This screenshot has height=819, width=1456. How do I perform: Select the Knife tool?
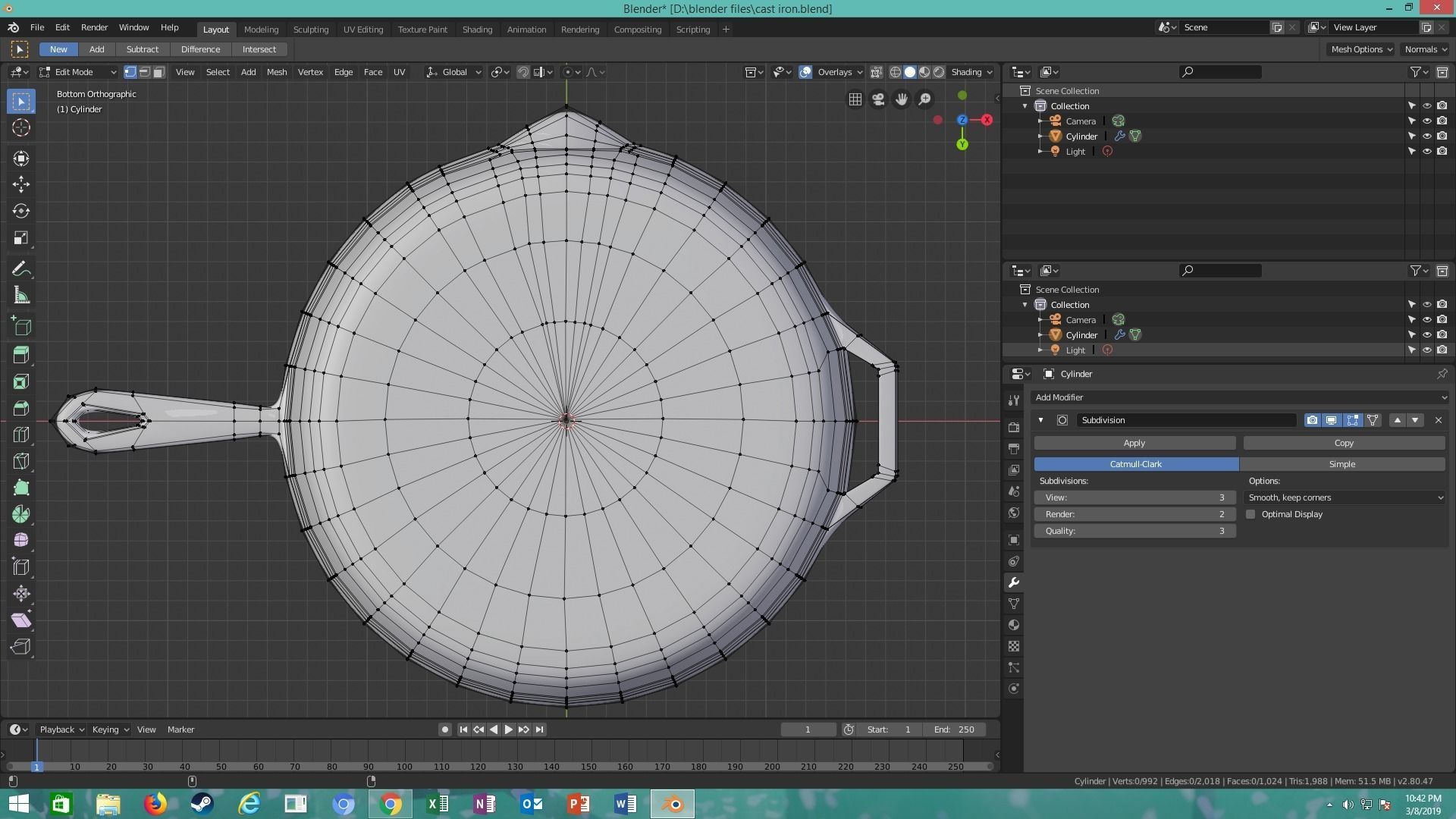[21, 461]
